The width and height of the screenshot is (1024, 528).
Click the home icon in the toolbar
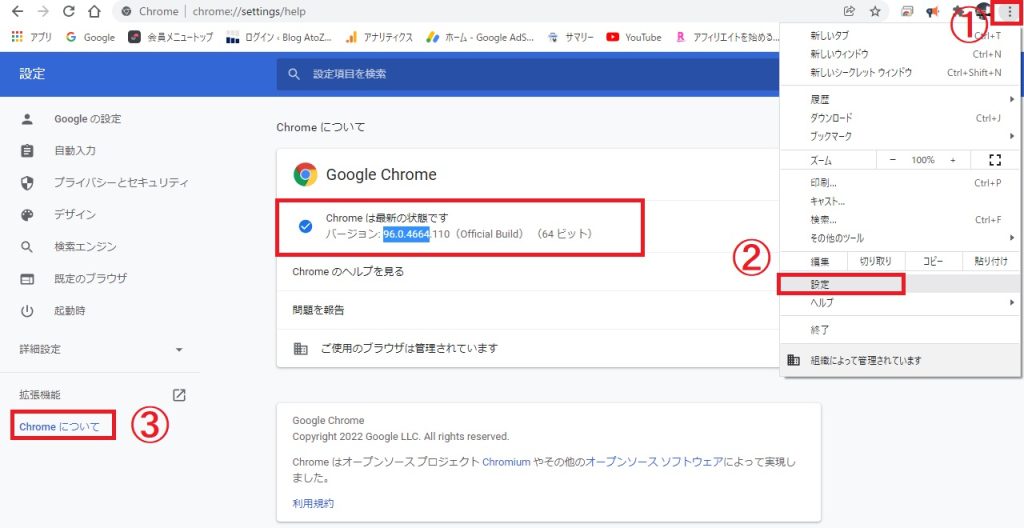93,12
